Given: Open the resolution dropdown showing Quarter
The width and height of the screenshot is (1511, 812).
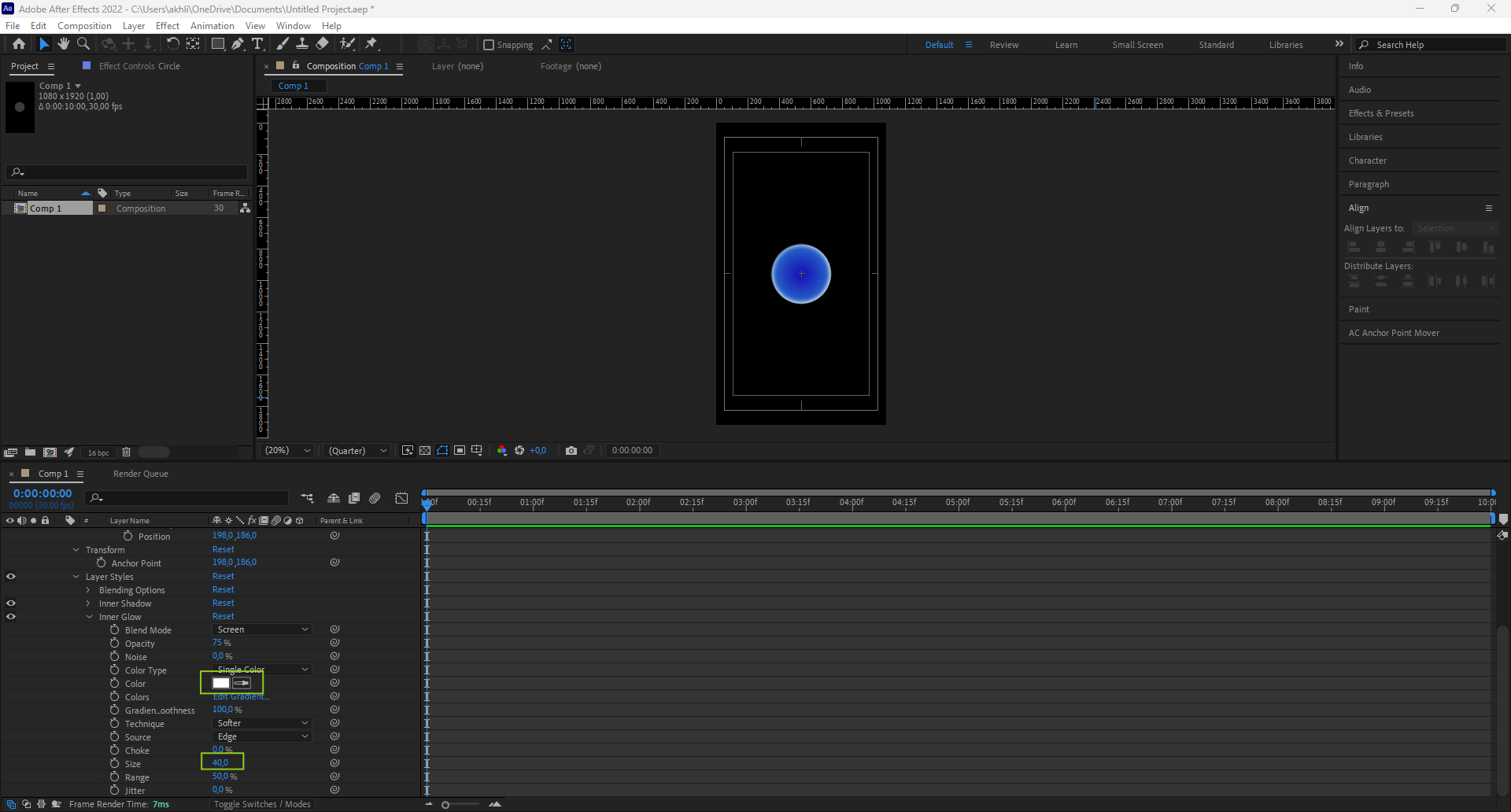Looking at the screenshot, I should (357, 451).
